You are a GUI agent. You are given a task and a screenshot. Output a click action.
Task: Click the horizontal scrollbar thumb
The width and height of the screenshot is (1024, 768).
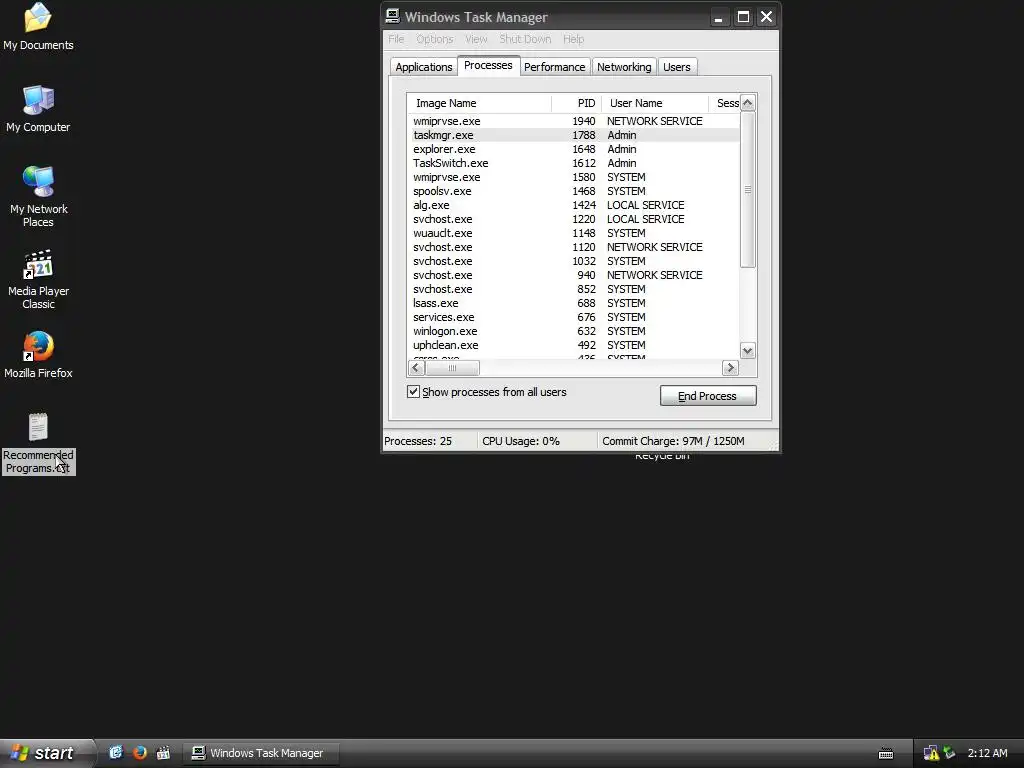(x=453, y=368)
